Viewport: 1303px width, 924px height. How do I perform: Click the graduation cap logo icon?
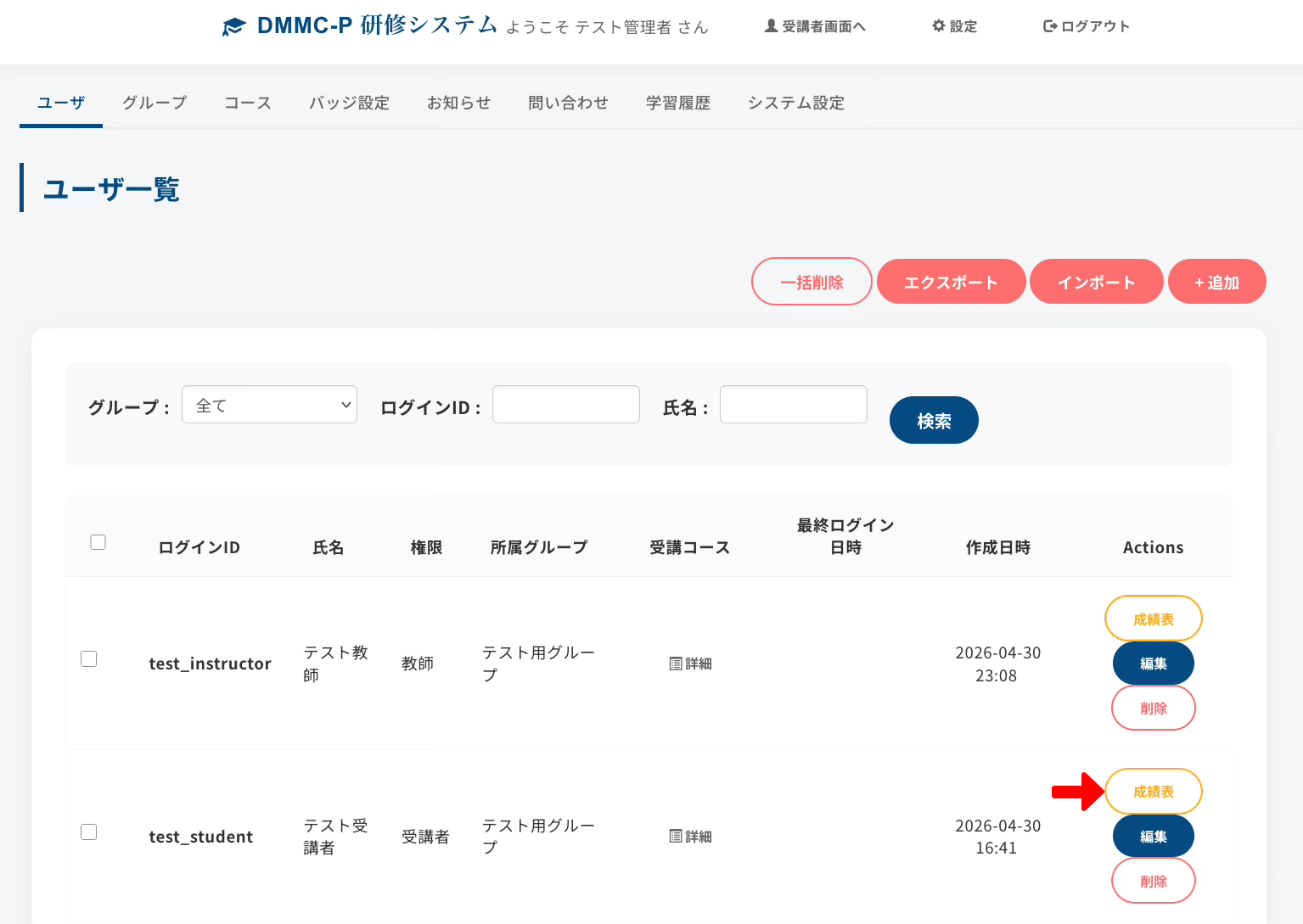(233, 27)
